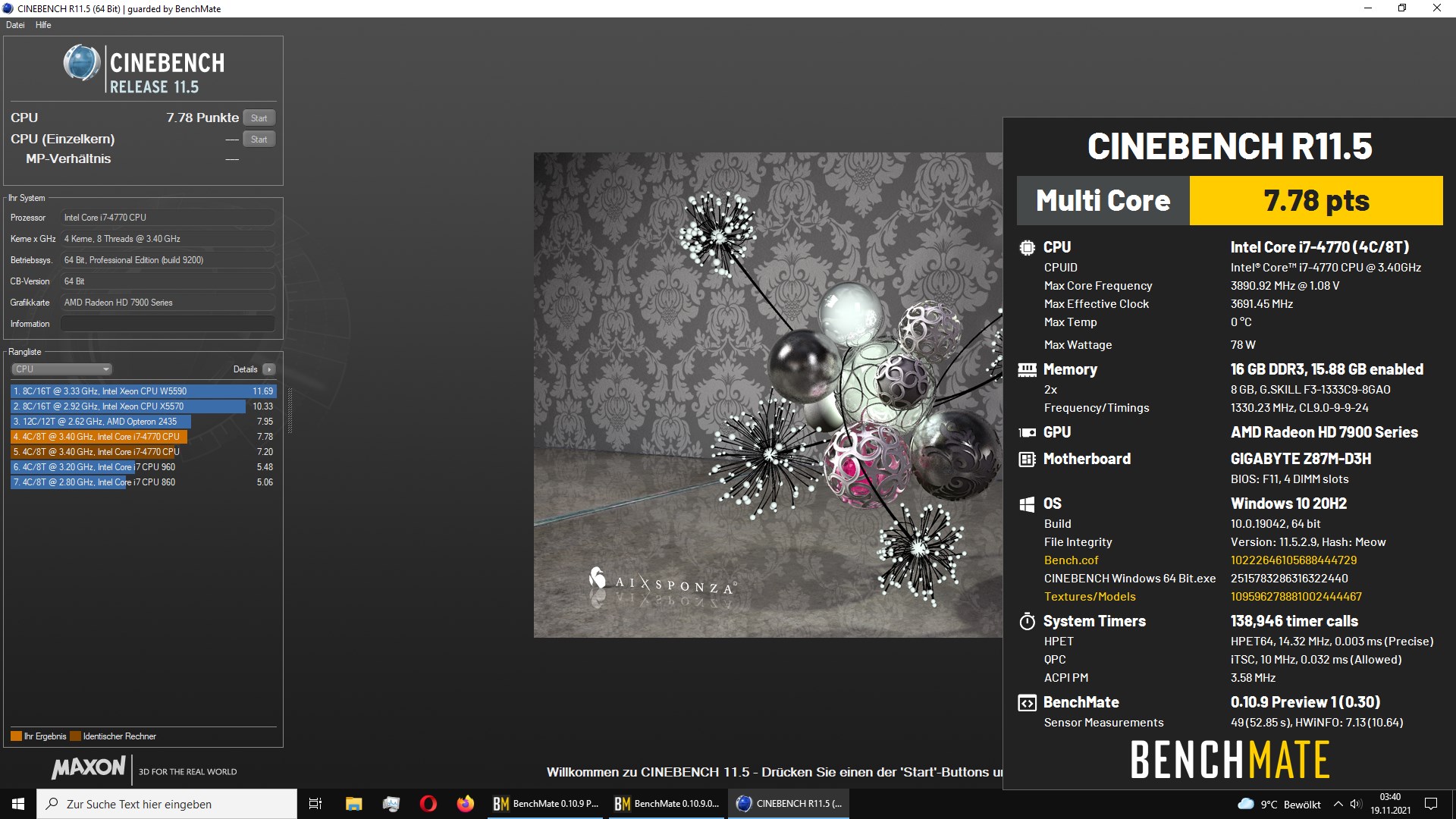Click the orange Ihr Ergebnis legend swatch
1456x819 pixels.
16,736
